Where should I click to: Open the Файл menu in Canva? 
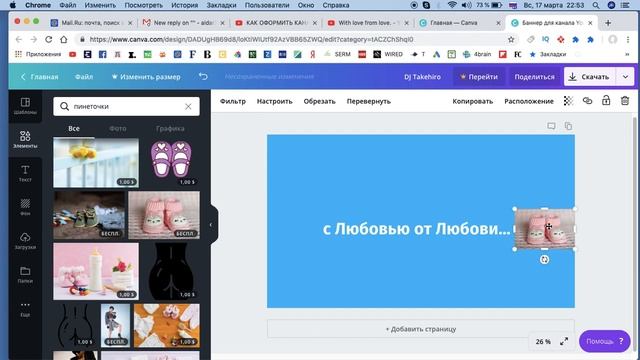point(84,77)
